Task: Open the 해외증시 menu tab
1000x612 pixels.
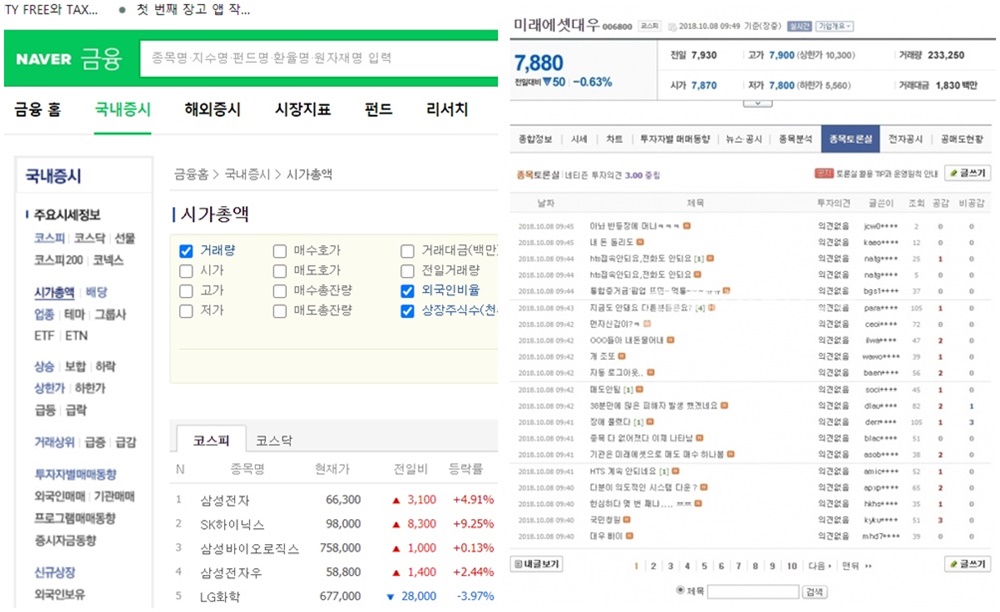Action: point(212,110)
